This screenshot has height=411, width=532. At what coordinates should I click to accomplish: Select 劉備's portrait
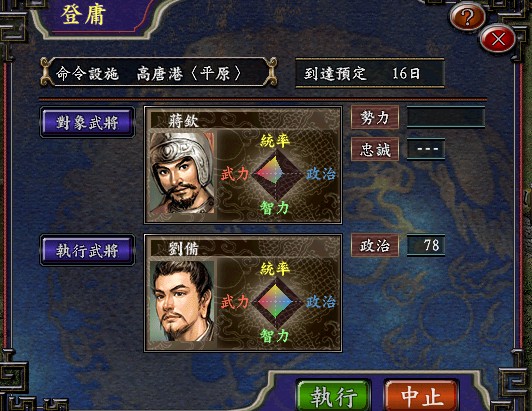pyautogui.click(x=182, y=301)
